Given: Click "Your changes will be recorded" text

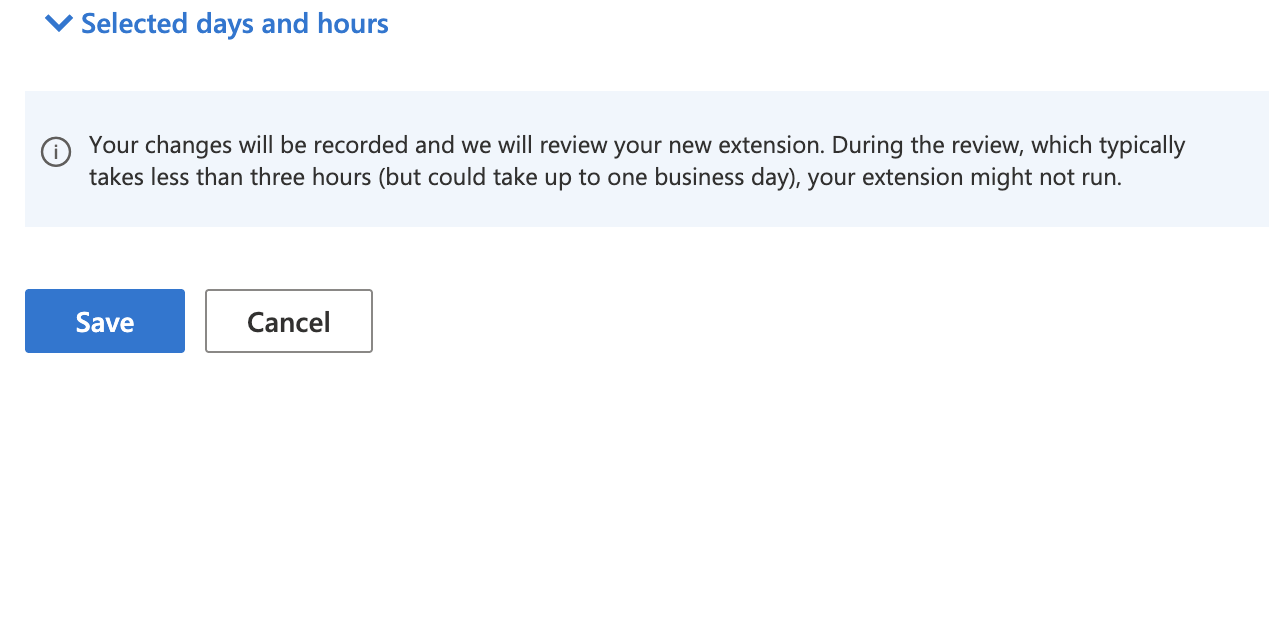Looking at the screenshot, I should tap(249, 145).
